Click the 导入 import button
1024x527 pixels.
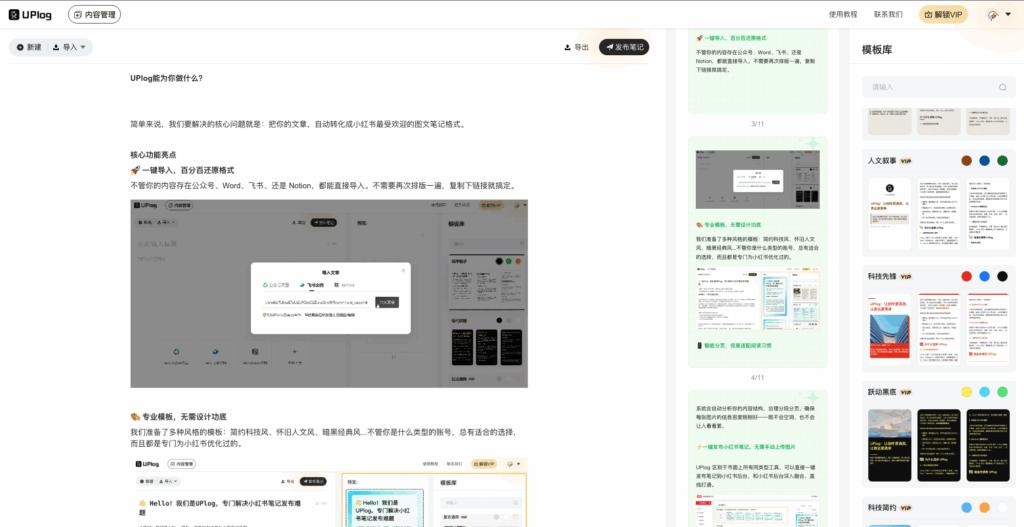click(x=69, y=47)
